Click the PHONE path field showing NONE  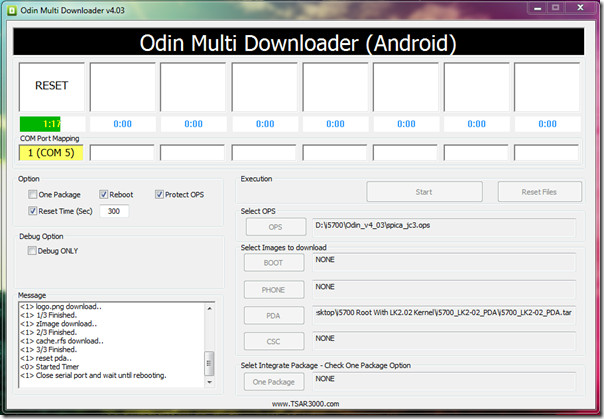444,290
